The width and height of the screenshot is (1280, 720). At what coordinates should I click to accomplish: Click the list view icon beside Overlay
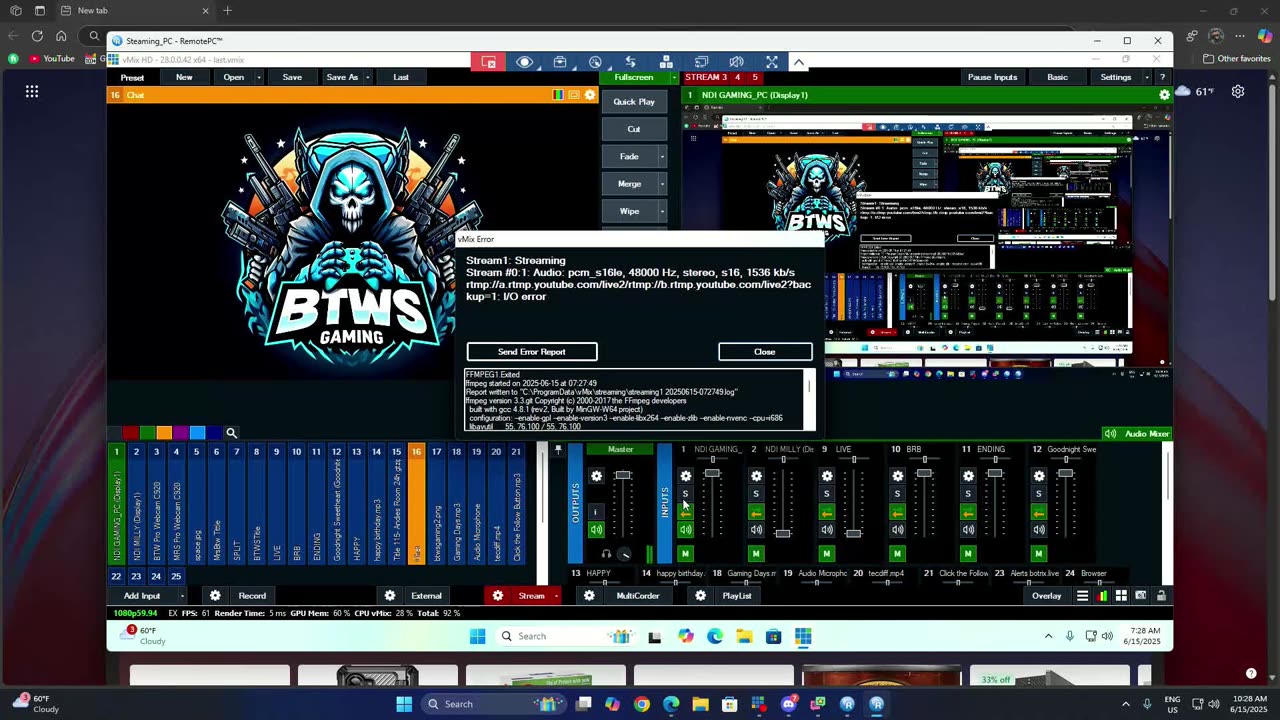(x=1082, y=596)
